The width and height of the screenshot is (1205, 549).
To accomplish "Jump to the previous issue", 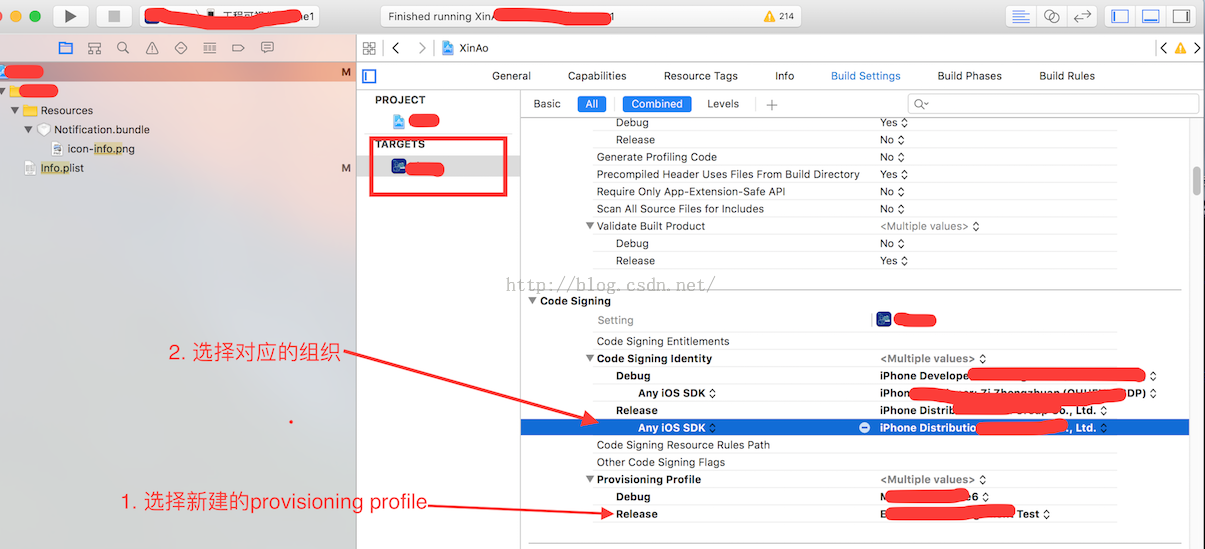I will pos(1164,48).
